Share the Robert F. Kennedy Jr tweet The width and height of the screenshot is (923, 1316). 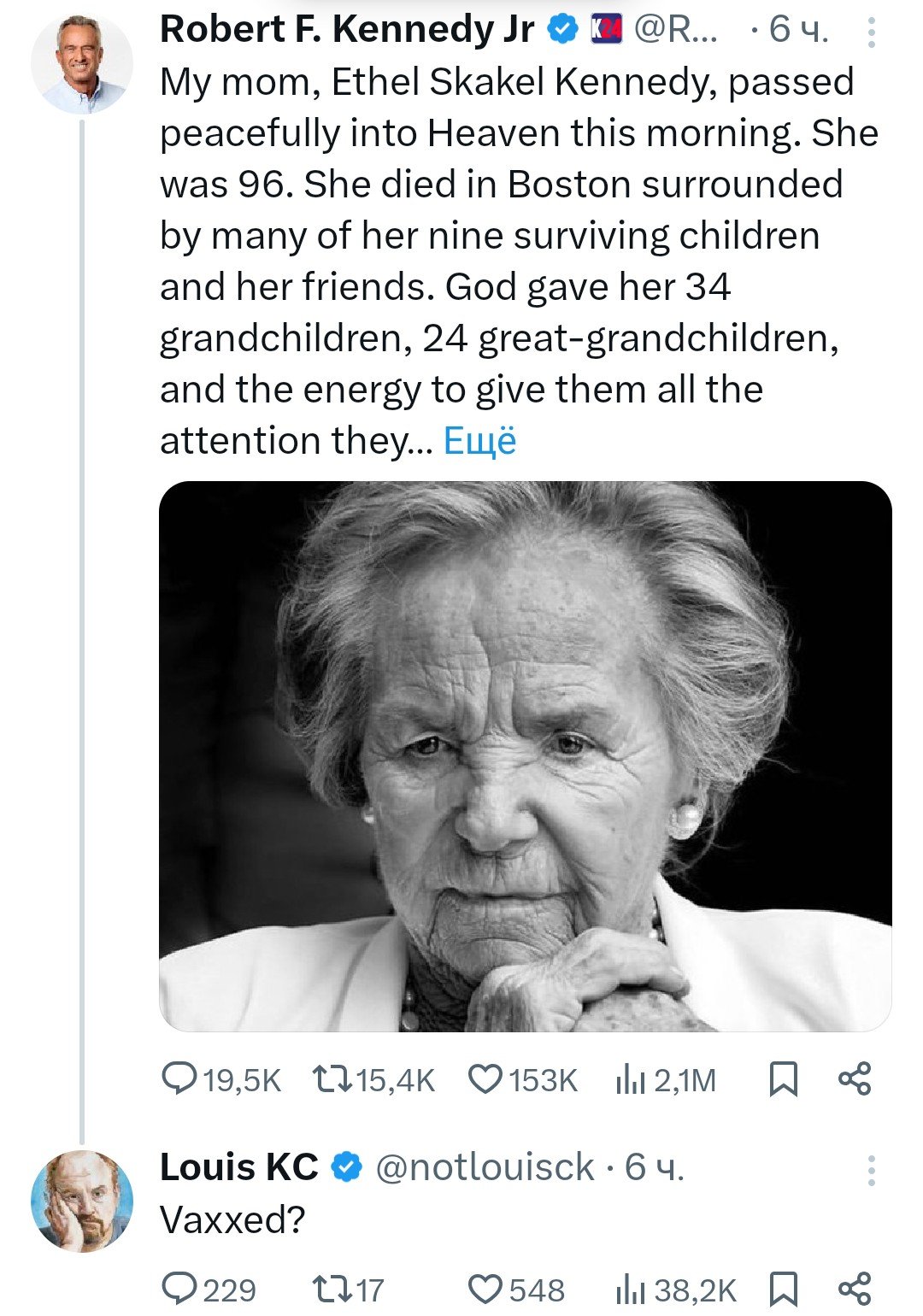click(855, 1079)
